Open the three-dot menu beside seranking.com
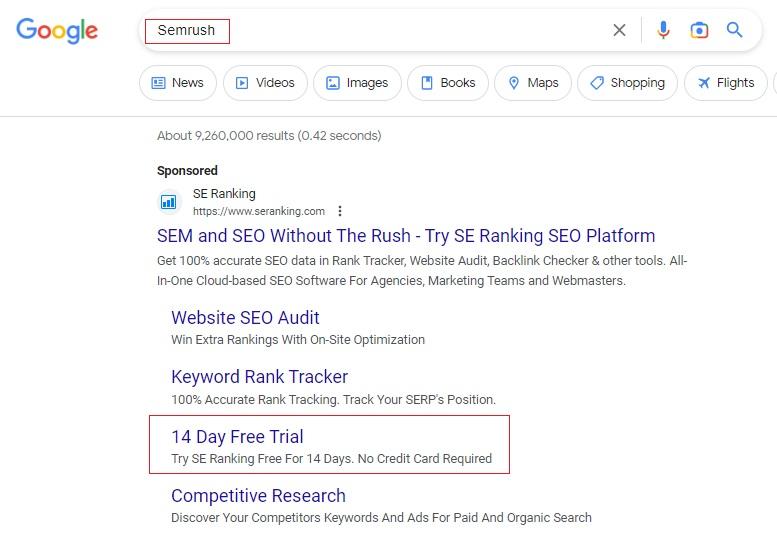 pyautogui.click(x=340, y=211)
